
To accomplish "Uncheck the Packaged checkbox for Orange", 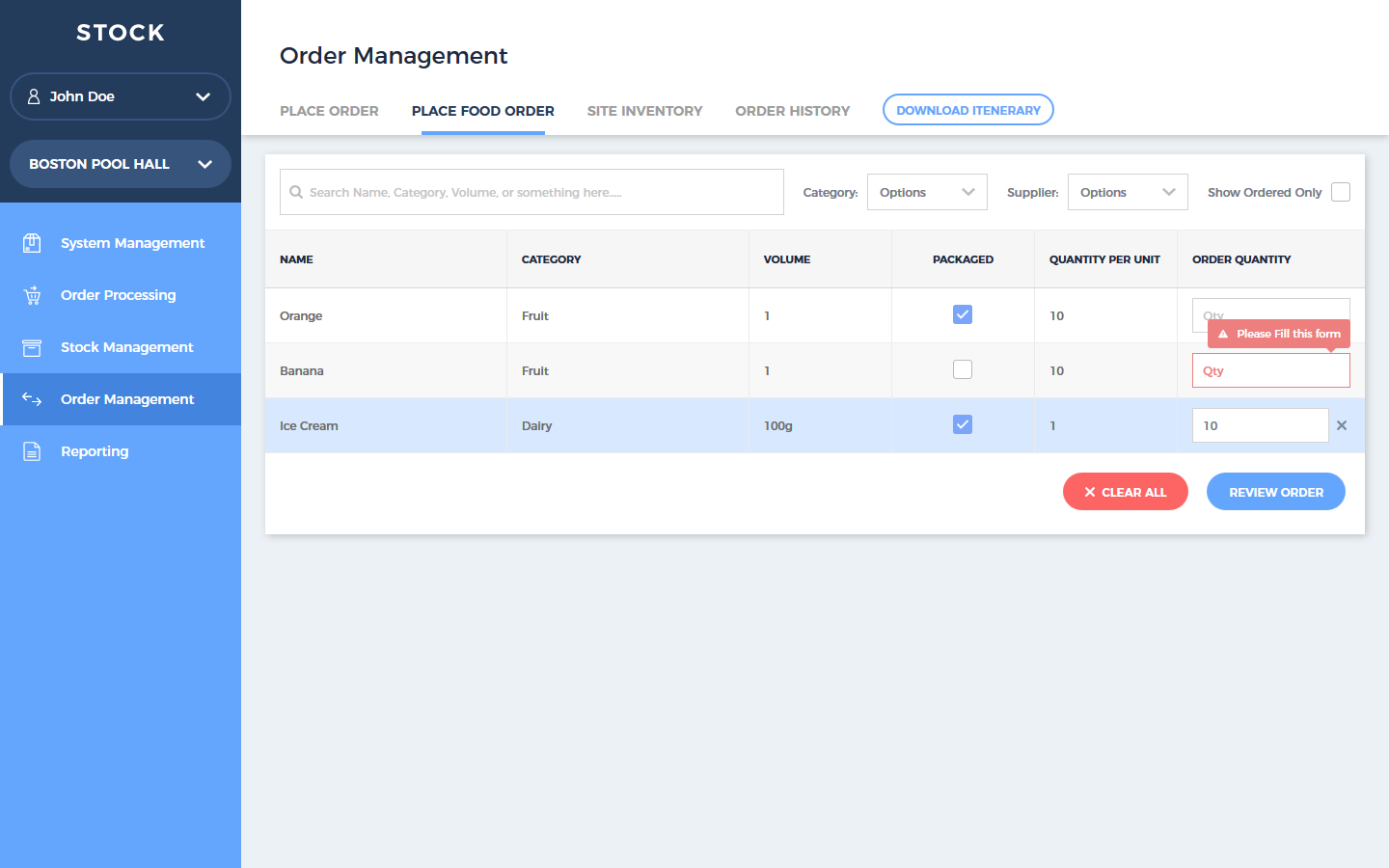I will click(x=963, y=314).
